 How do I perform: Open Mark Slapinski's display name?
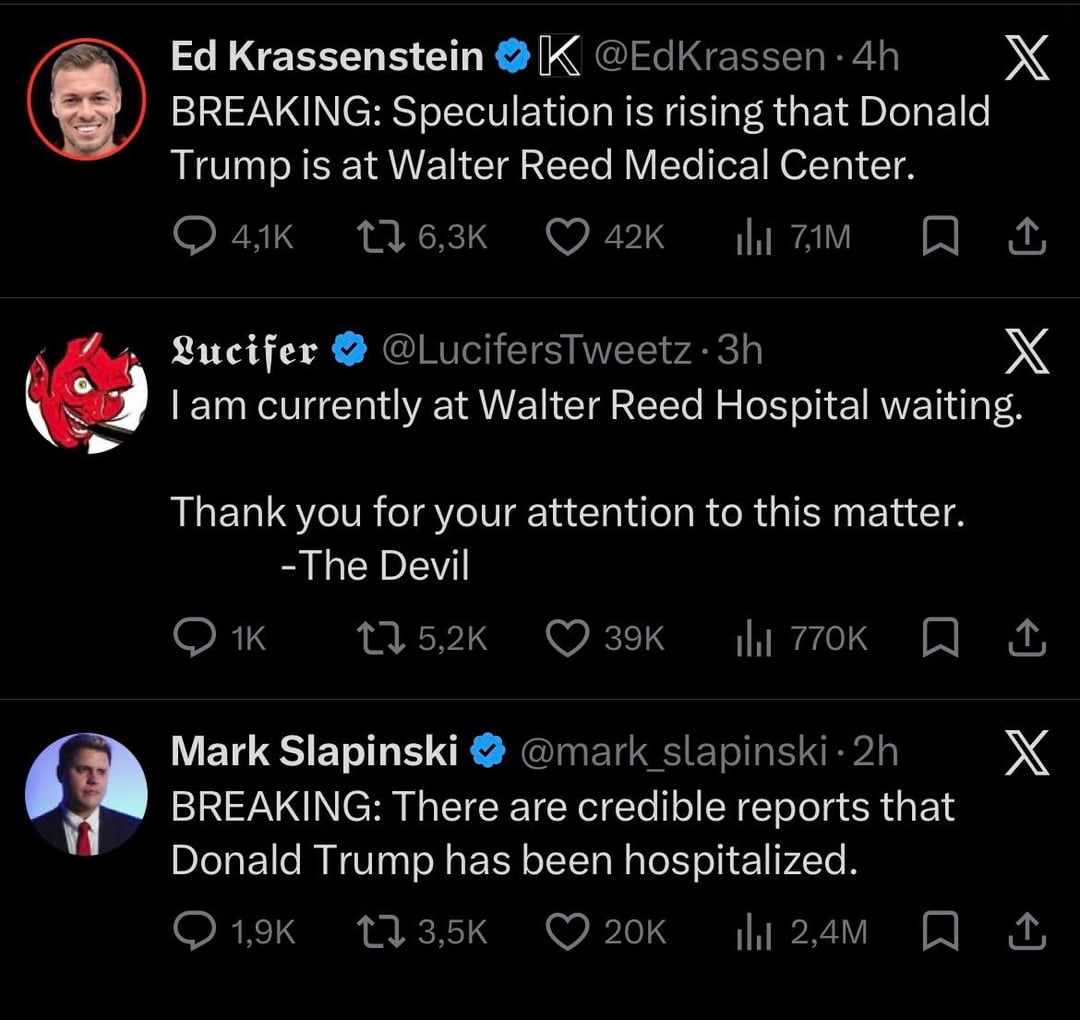[x=314, y=752]
